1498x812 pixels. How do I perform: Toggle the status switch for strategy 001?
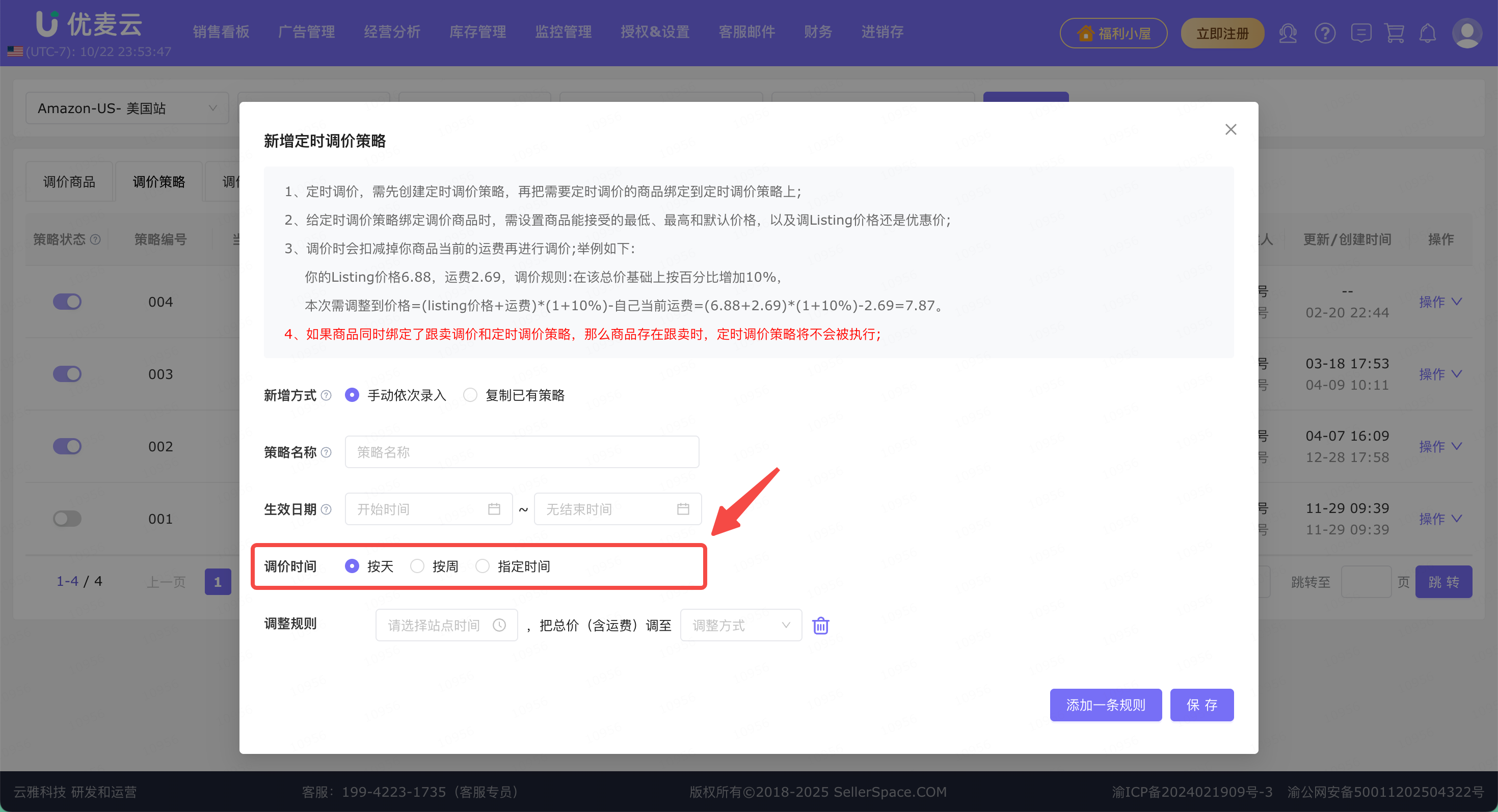(x=67, y=519)
